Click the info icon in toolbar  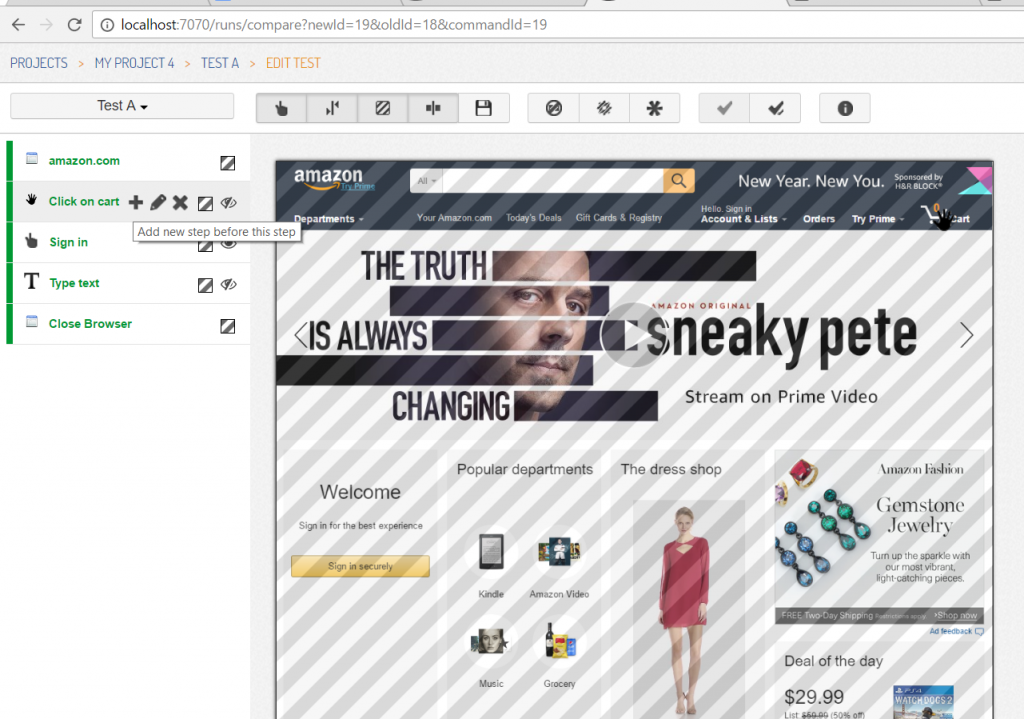845,108
